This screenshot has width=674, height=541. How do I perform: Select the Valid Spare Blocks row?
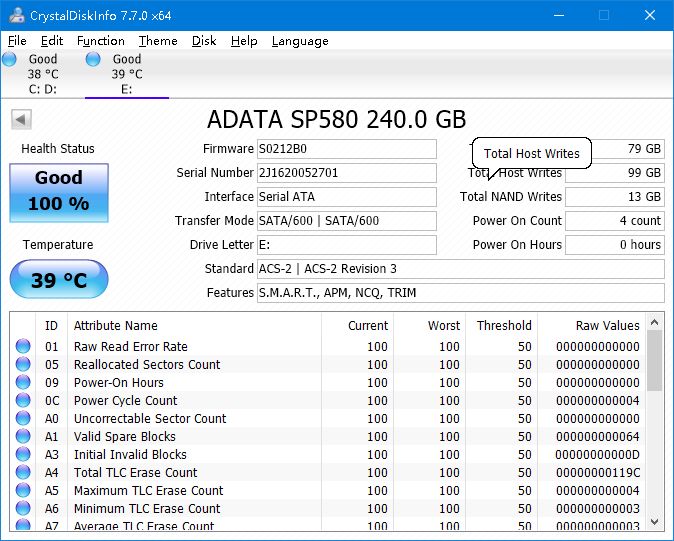click(327, 437)
